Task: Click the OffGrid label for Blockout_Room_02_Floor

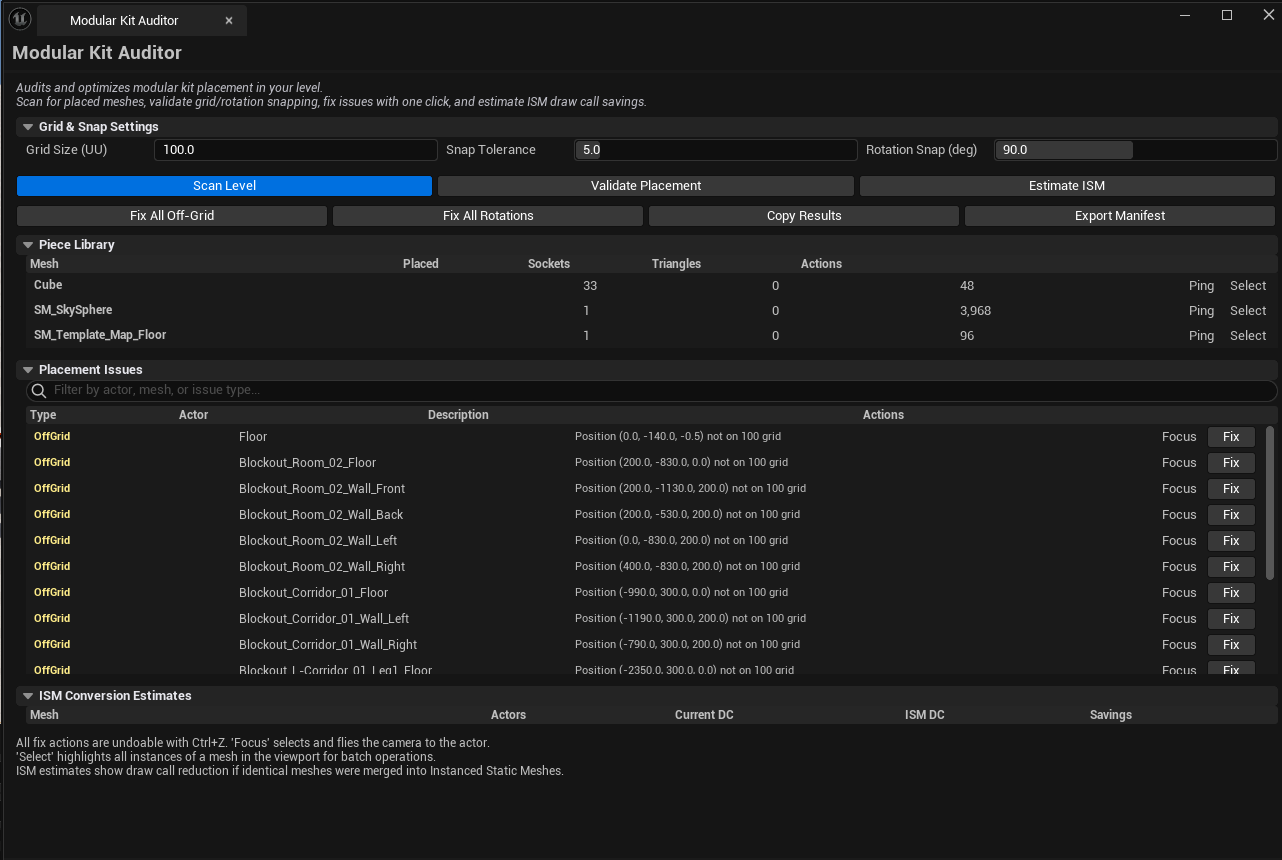Action: point(52,463)
